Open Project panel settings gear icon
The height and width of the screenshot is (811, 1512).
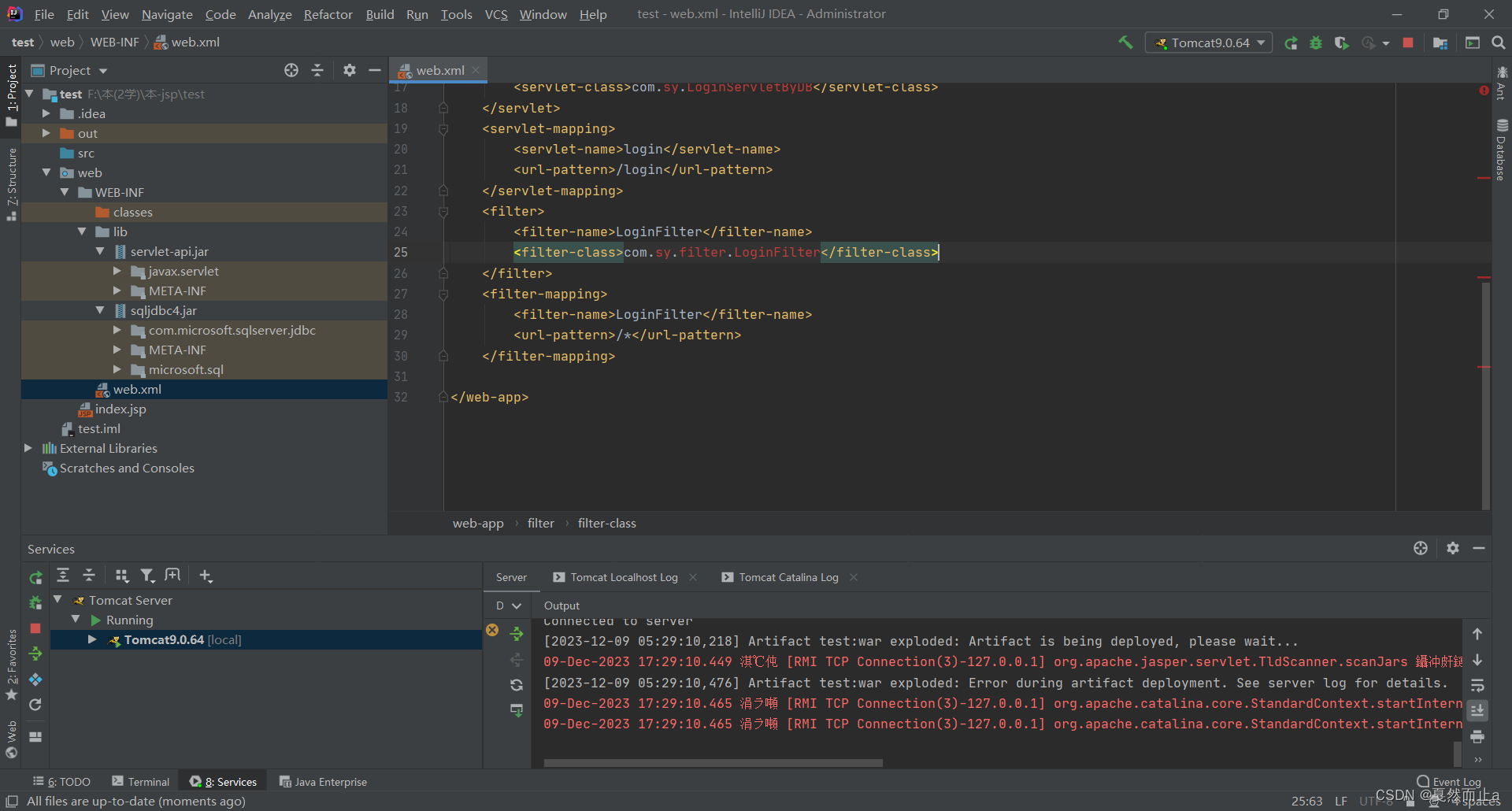[349, 70]
